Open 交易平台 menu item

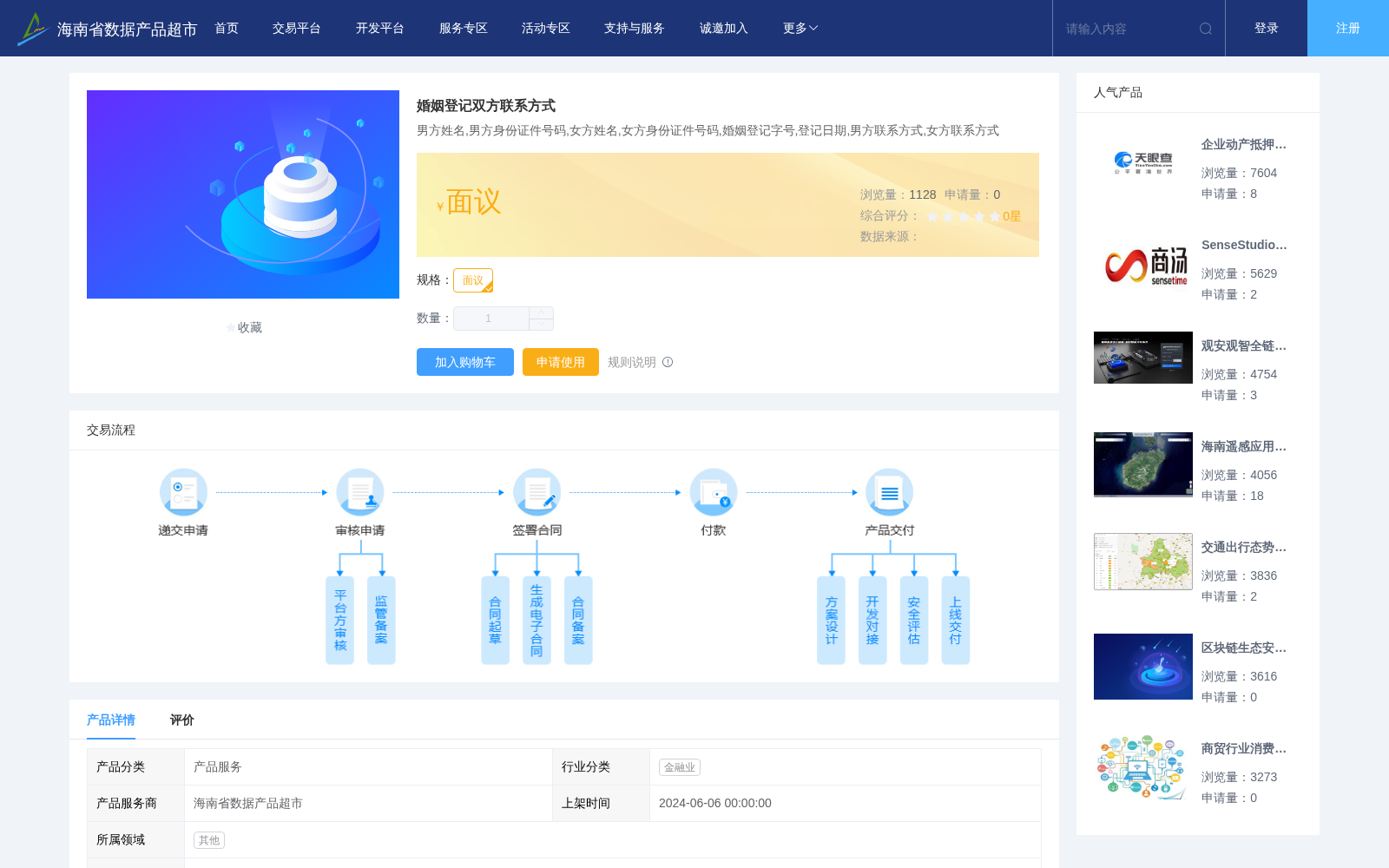[x=297, y=29]
